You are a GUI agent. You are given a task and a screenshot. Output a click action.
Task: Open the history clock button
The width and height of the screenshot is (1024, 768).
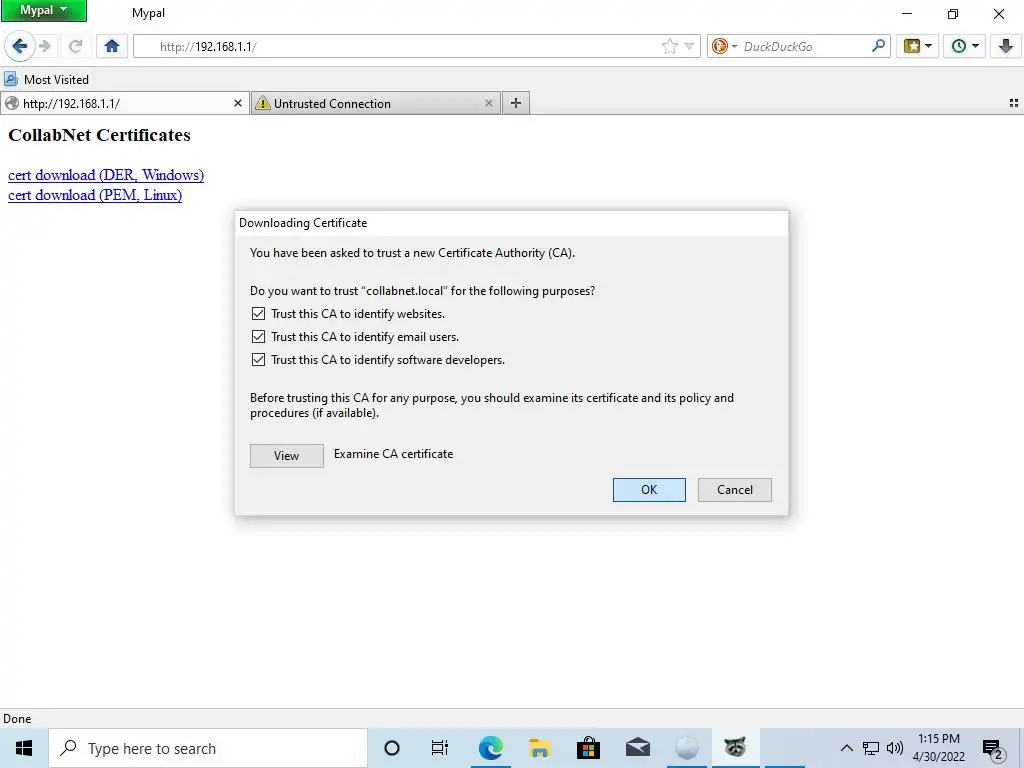(x=959, y=46)
